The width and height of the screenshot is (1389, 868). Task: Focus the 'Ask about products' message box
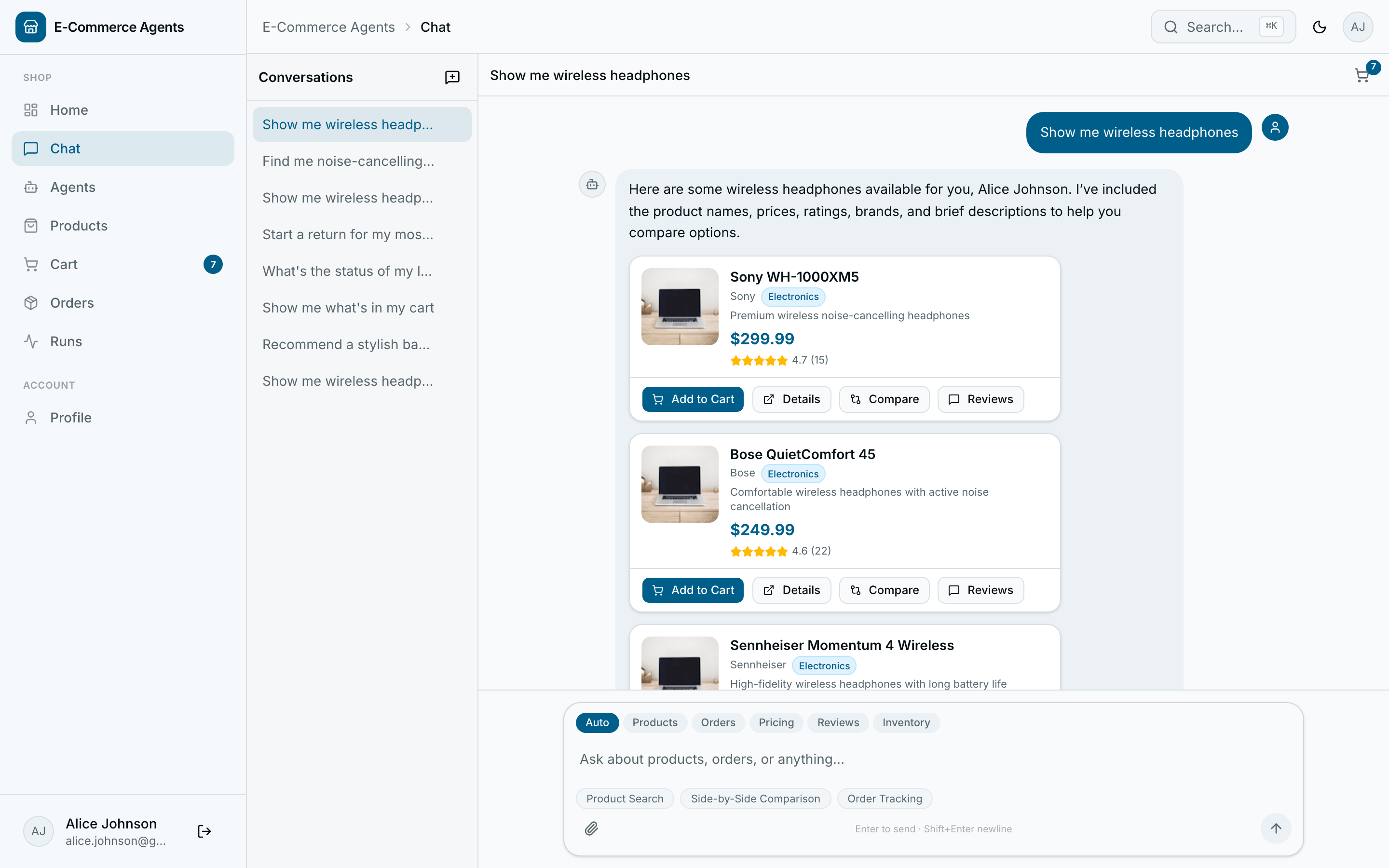(x=933, y=759)
